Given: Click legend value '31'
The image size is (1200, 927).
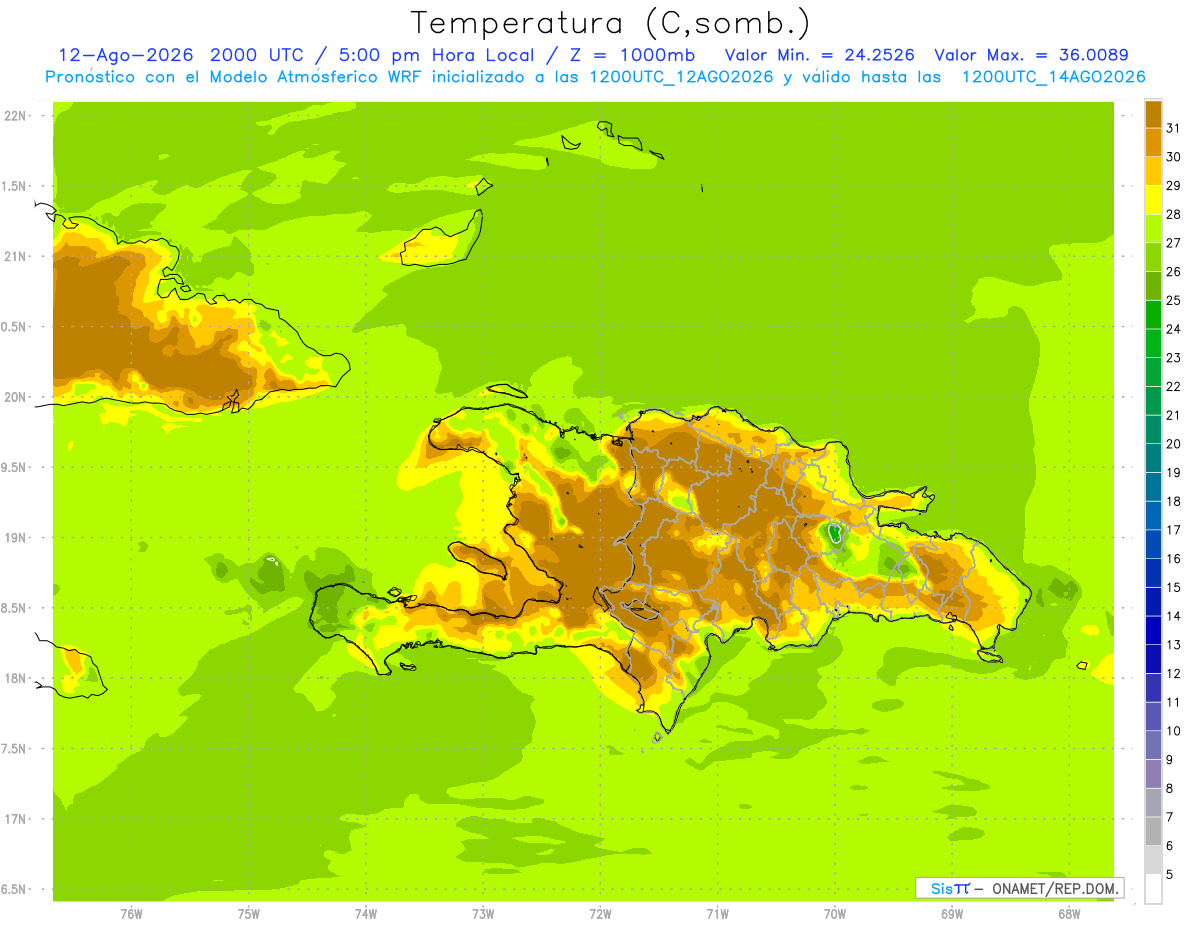Looking at the screenshot, I should click(x=1173, y=128).
